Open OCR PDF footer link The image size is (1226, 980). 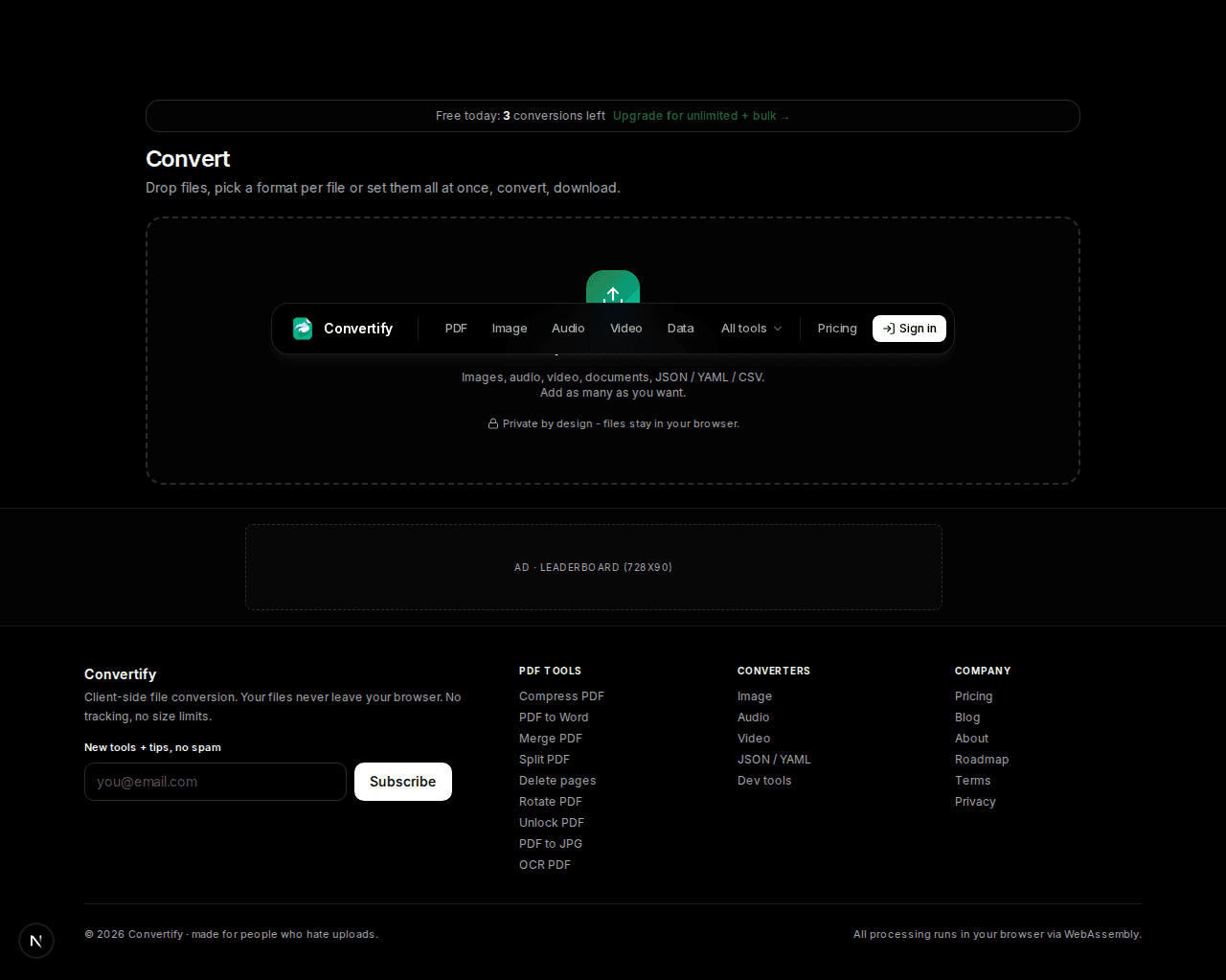coord(545,865)
